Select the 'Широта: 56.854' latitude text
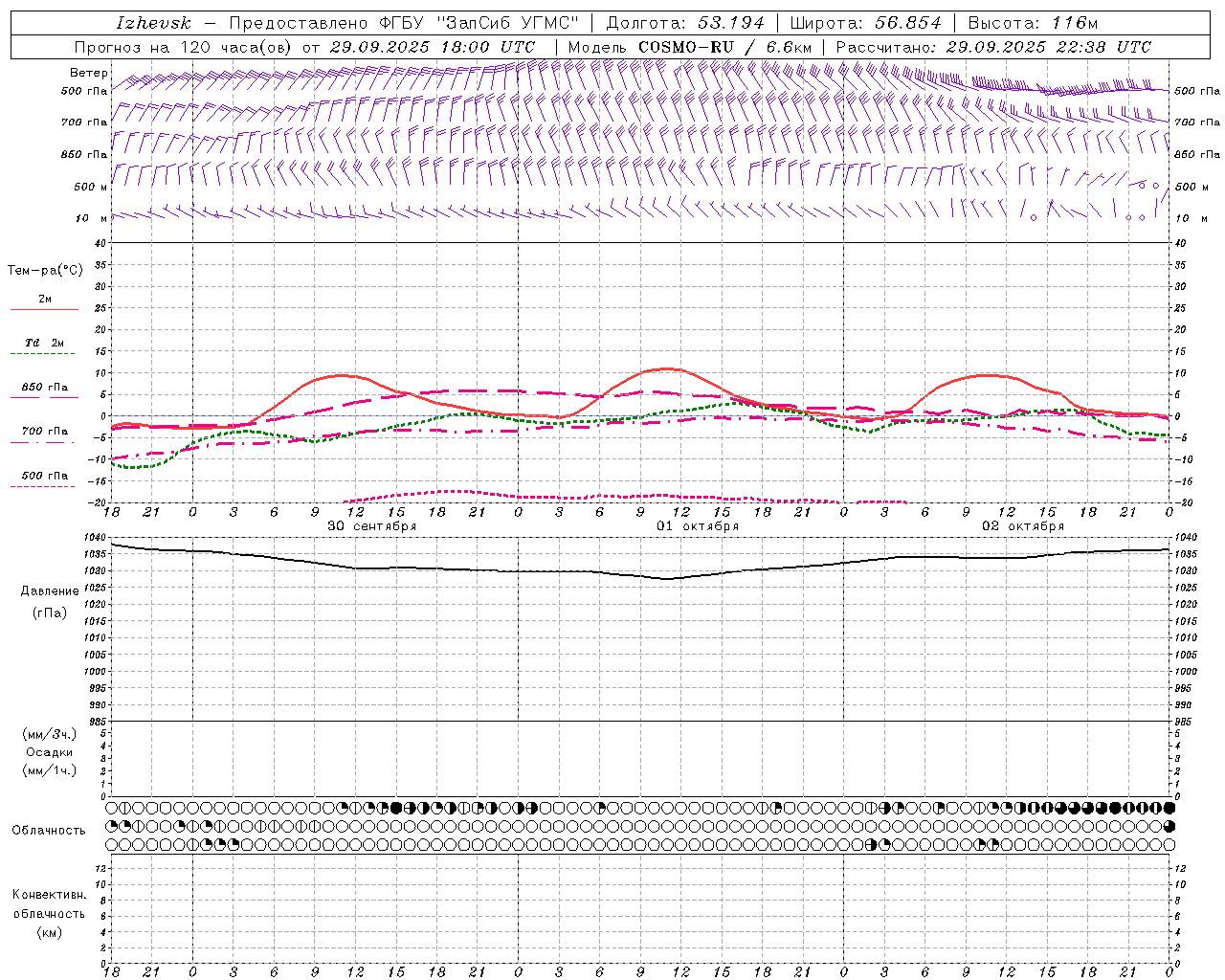Screen dimensions: 1225x980 point(865,23)
